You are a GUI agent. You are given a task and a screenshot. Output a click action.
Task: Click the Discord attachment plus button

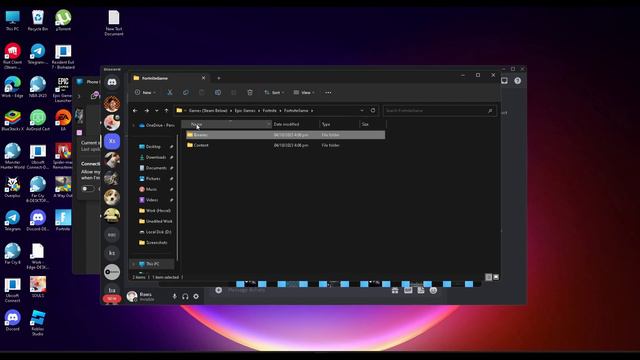point(219,290)
